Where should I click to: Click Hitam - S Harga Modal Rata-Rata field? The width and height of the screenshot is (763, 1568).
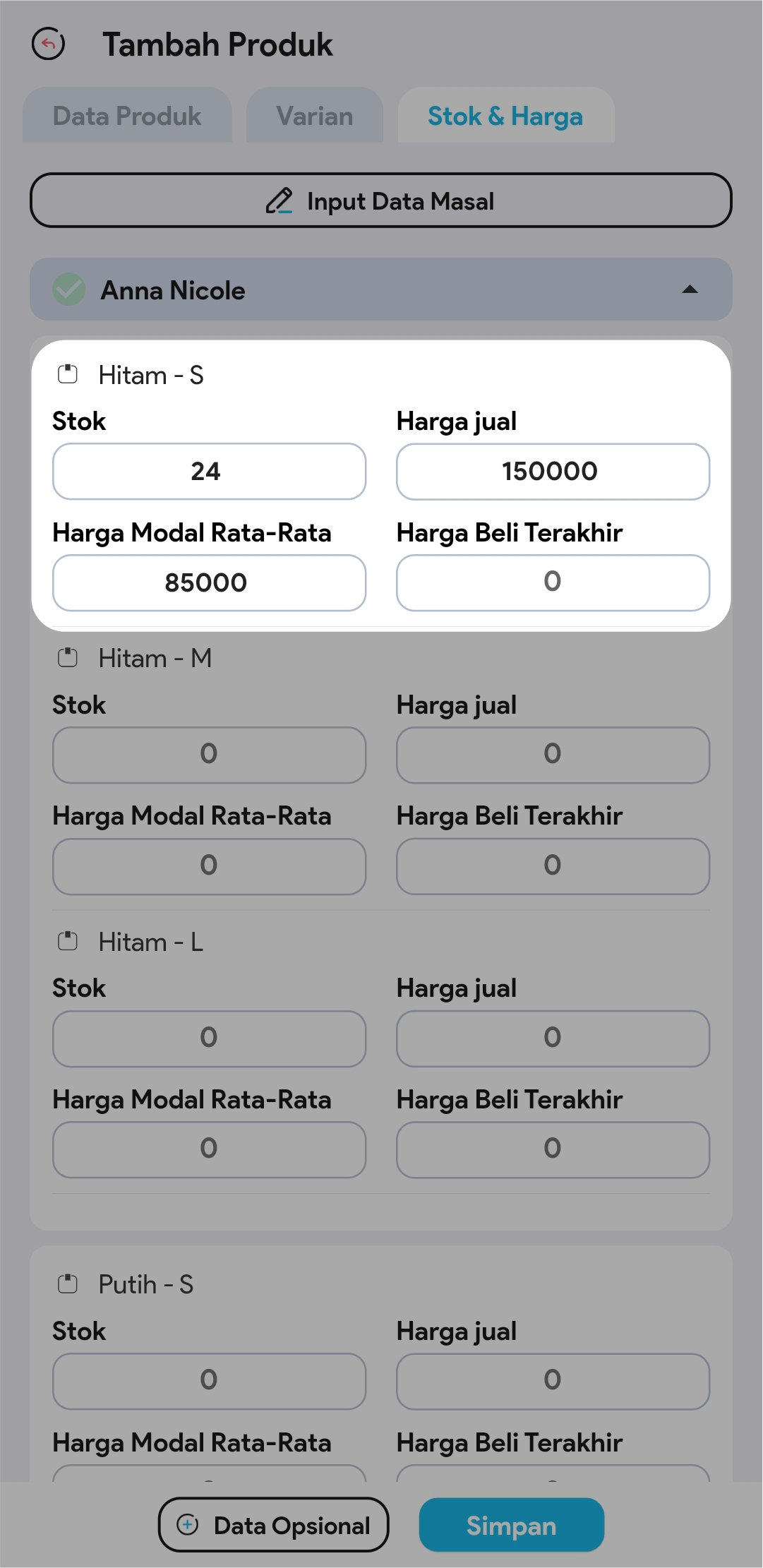[209, 583]
